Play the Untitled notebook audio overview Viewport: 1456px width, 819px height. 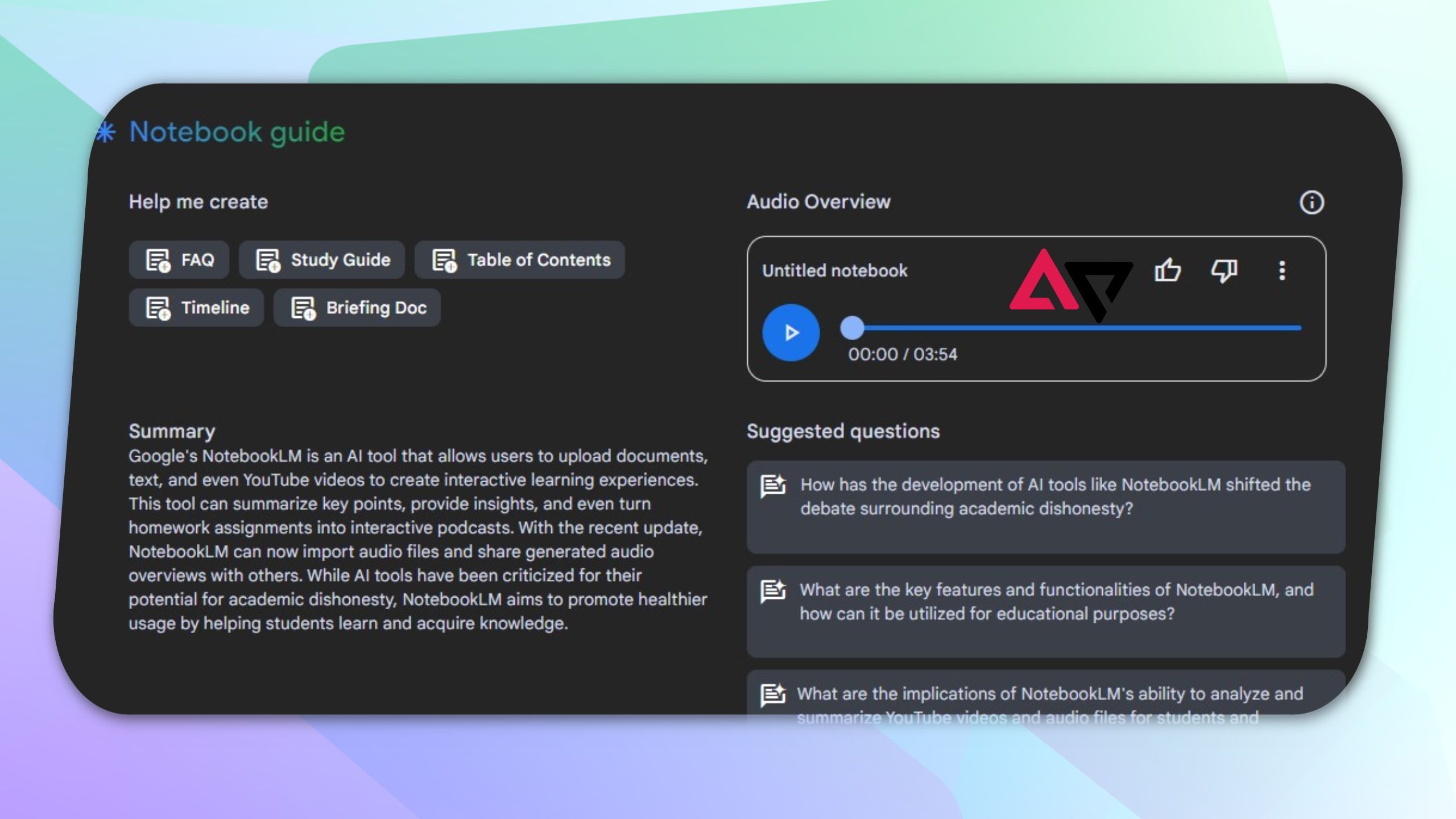pyautogui.click(x=791, y=333)
